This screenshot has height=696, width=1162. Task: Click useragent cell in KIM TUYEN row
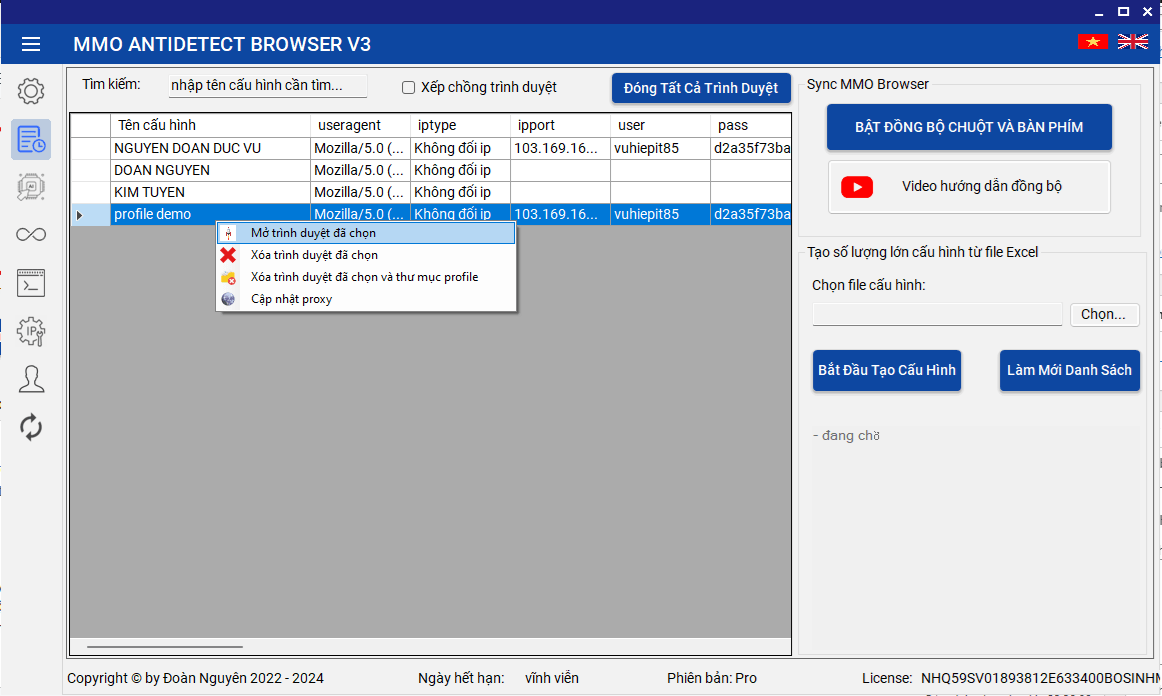click(x=360, y=193)
